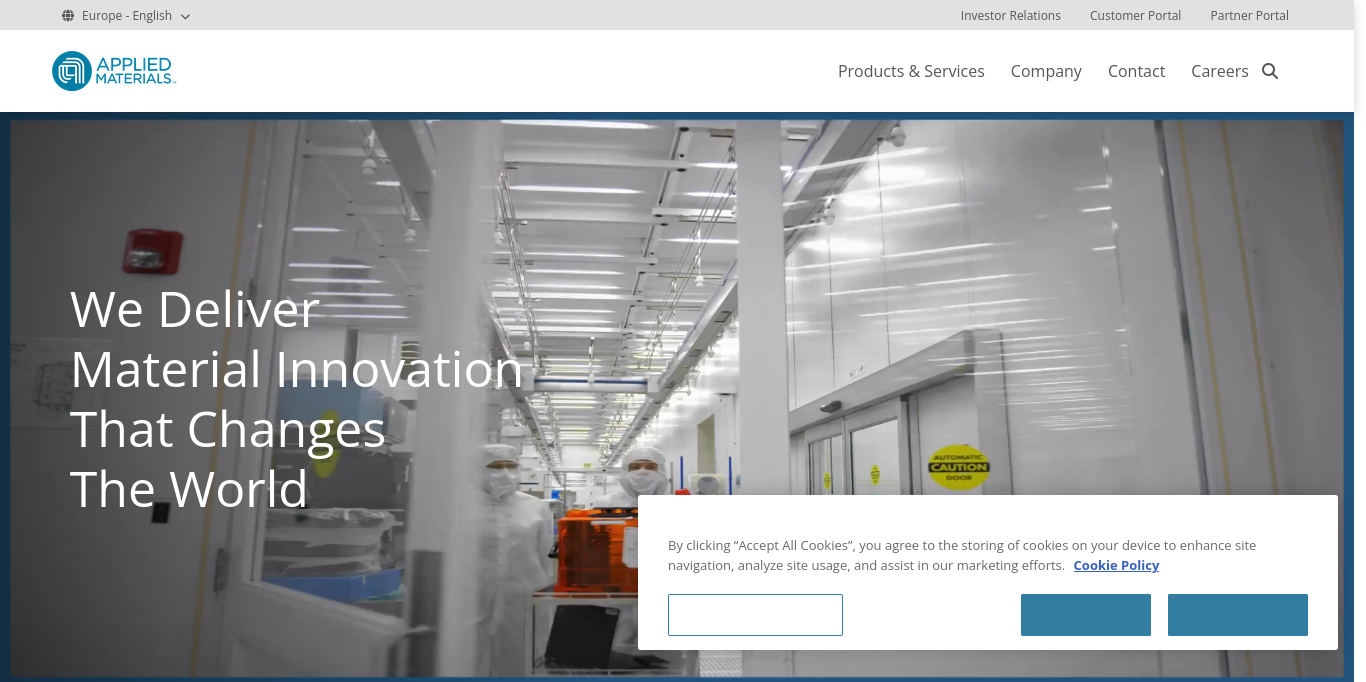Click the APPLIED MATERIALS wordmark text
Viewport: 1366px width, 682px height.
pos(134,71)
